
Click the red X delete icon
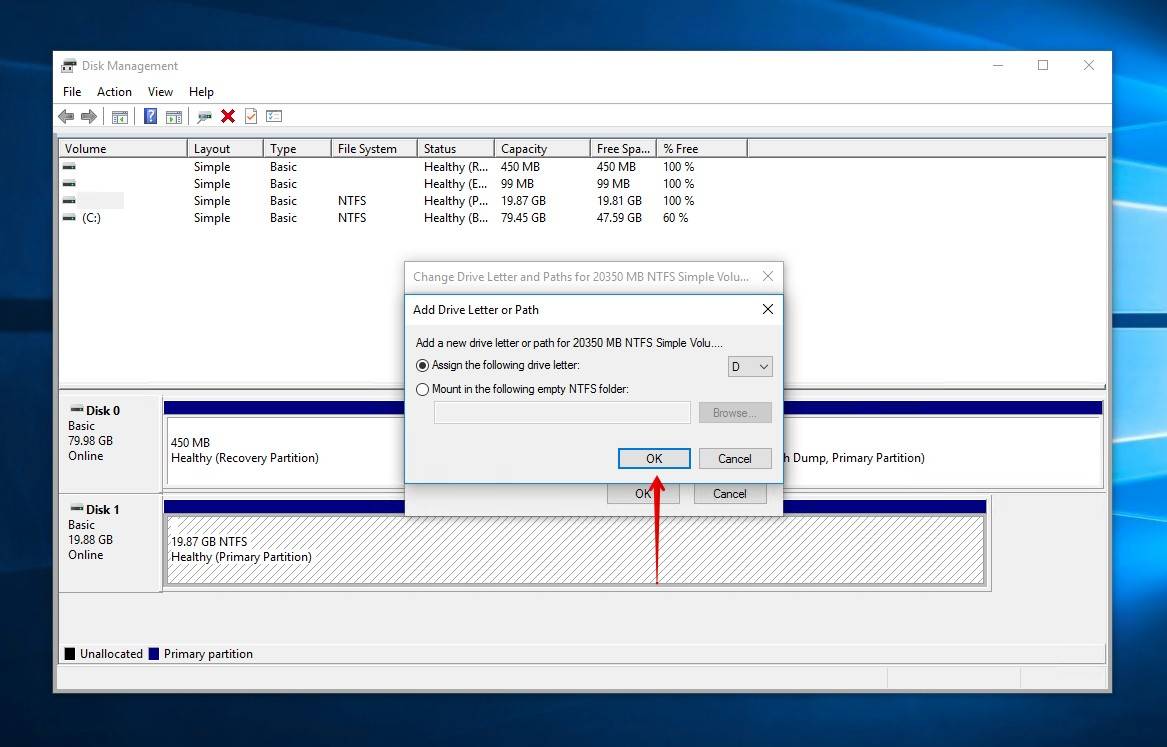(x=226, y=116)
